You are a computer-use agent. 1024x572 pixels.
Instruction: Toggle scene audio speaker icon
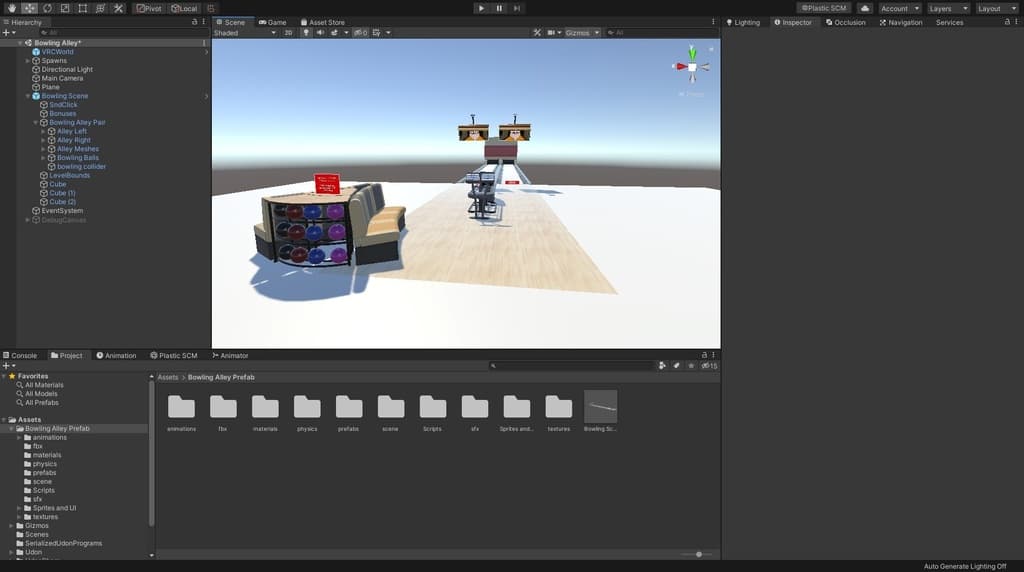tap(320, 32)
